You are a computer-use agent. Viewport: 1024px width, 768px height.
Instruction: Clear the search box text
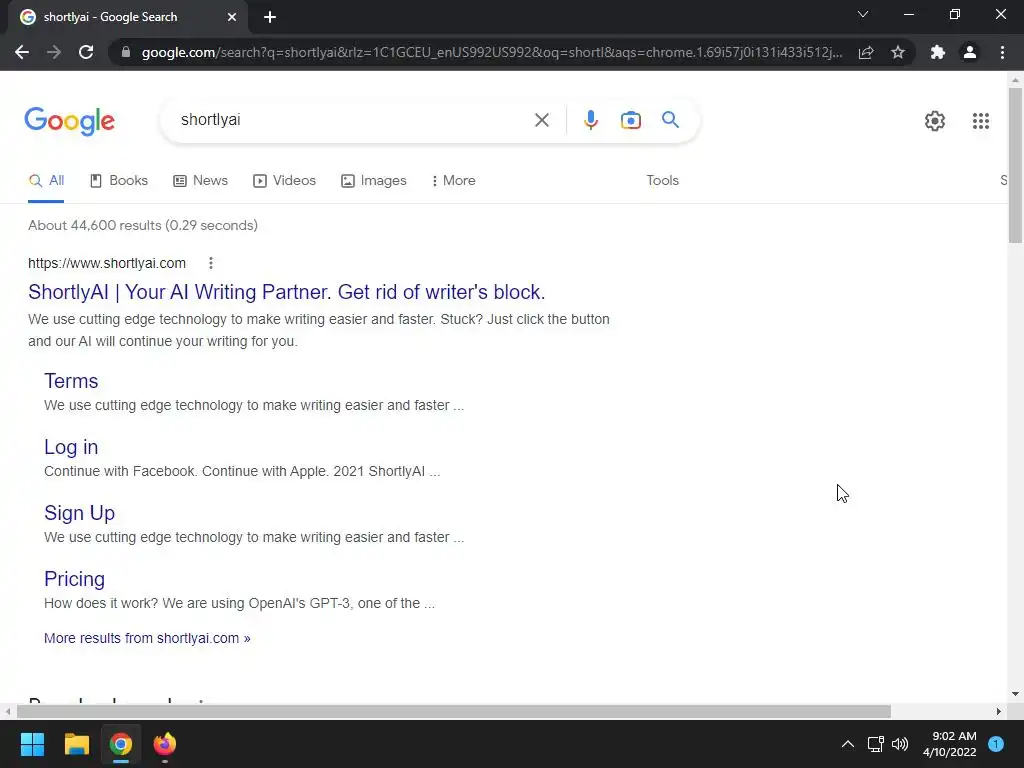541,120
